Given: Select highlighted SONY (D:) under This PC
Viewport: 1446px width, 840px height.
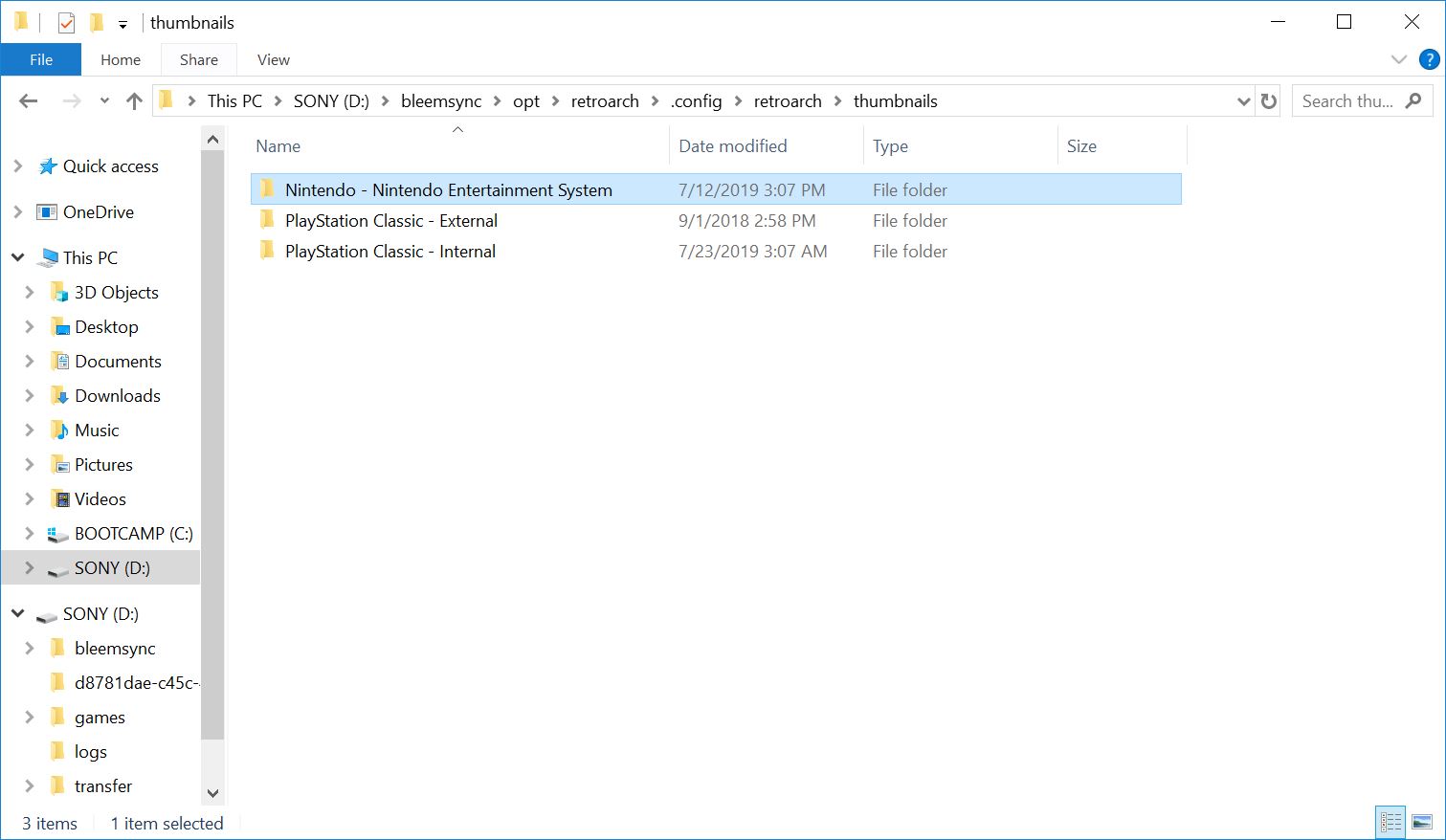Looking at the screenshot, I should point(100,567).
